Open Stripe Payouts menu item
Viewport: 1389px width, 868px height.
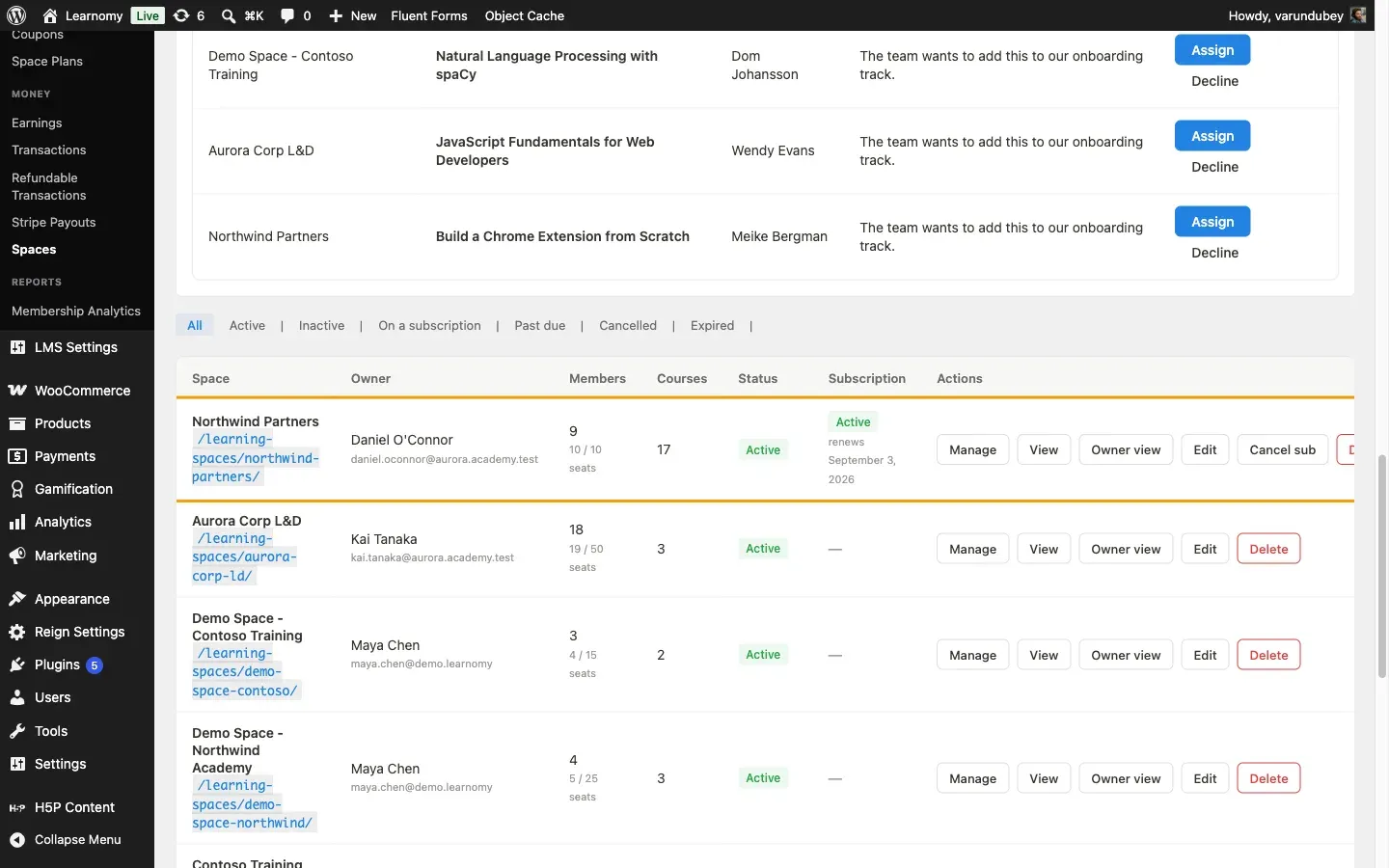click(x=54, y=222)
